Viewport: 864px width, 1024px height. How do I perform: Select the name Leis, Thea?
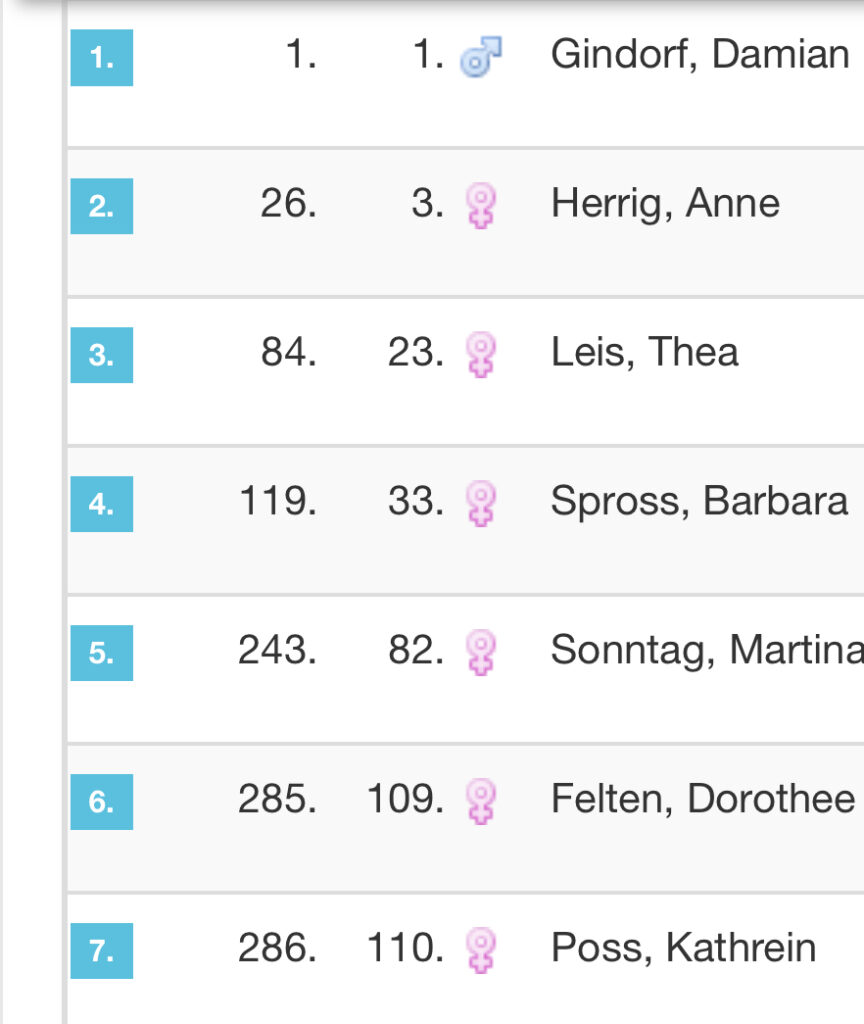(644, 352)
